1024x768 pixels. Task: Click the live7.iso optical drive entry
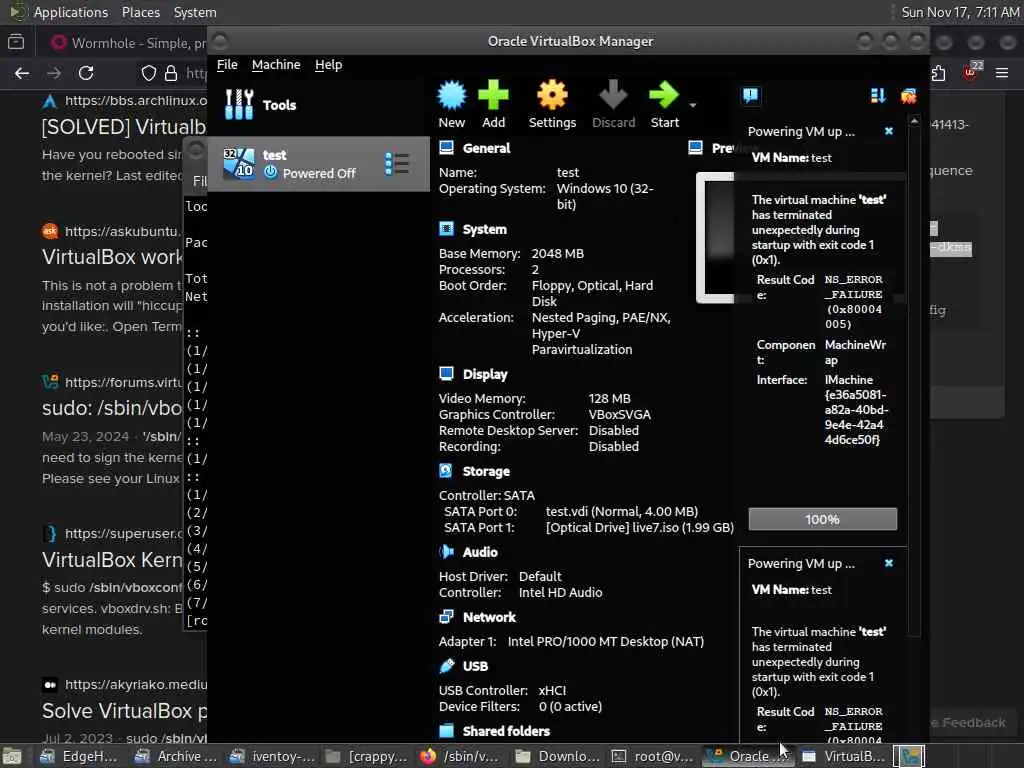tap(639, 527)
